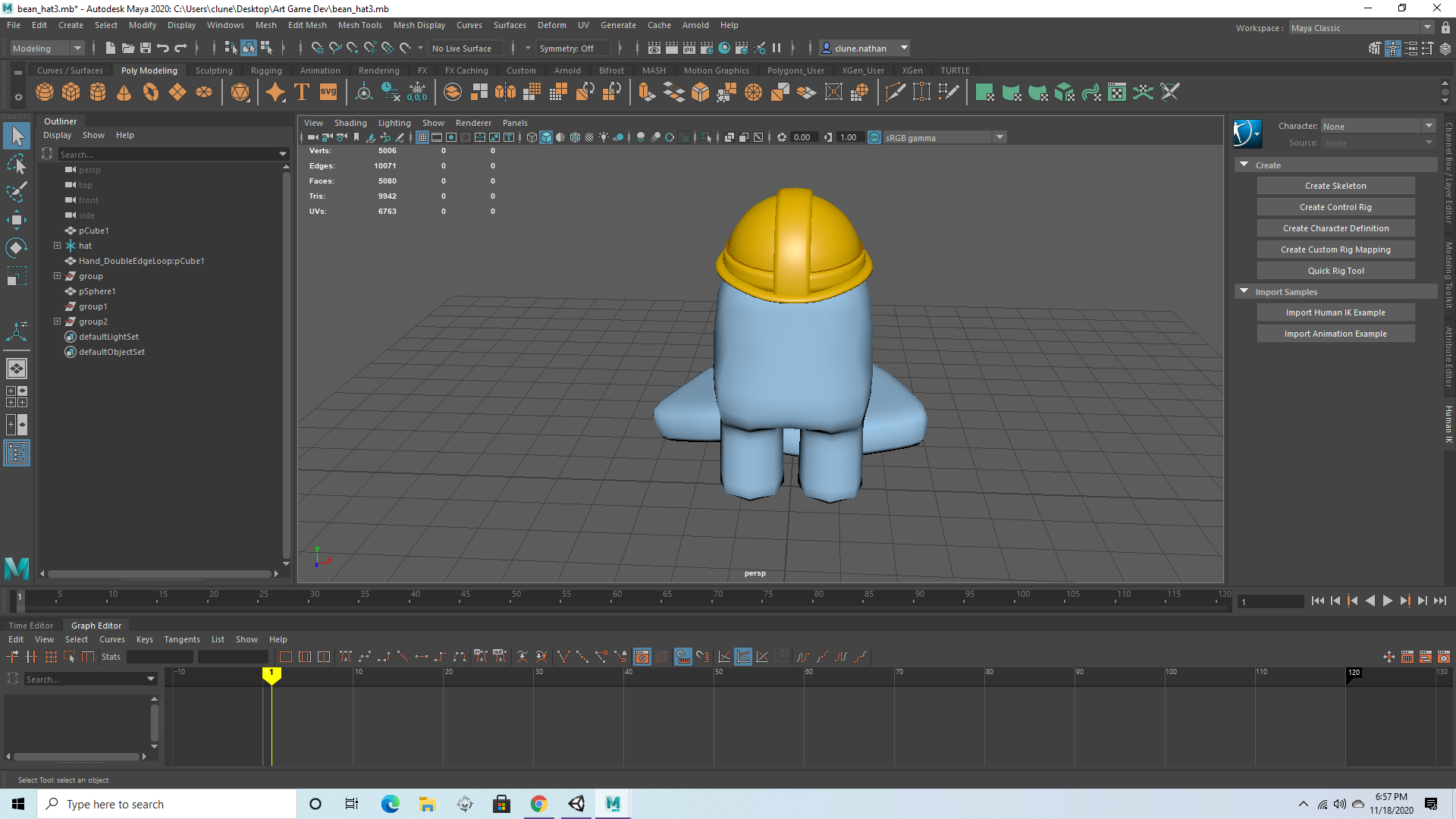Select the Lasso tool in the toolbox

click(16, 164)
